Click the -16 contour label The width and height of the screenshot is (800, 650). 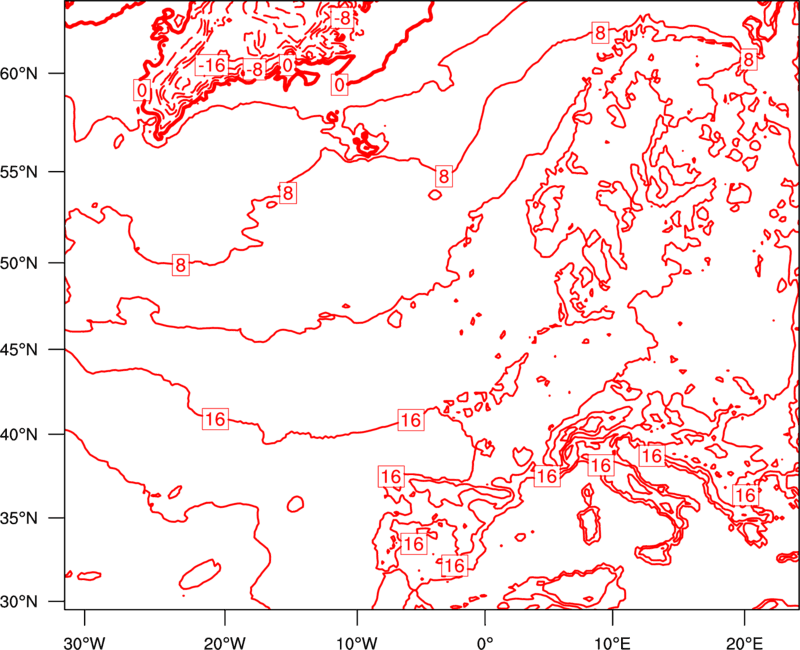(x=211, y=65)
